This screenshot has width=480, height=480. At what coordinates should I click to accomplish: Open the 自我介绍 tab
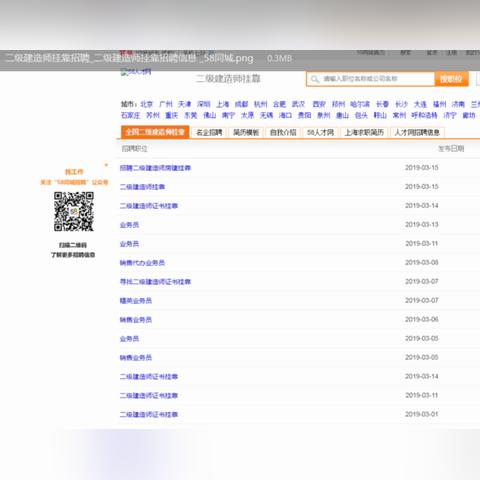point(283,133)
